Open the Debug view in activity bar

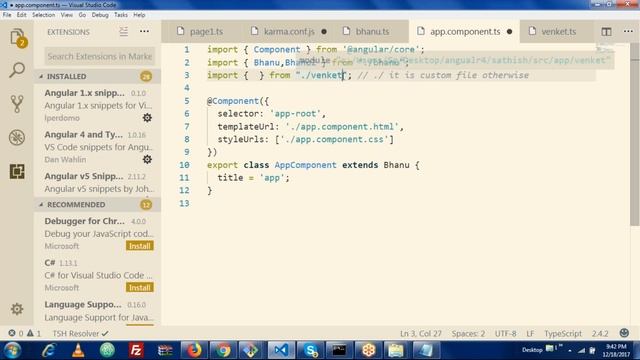17,138
